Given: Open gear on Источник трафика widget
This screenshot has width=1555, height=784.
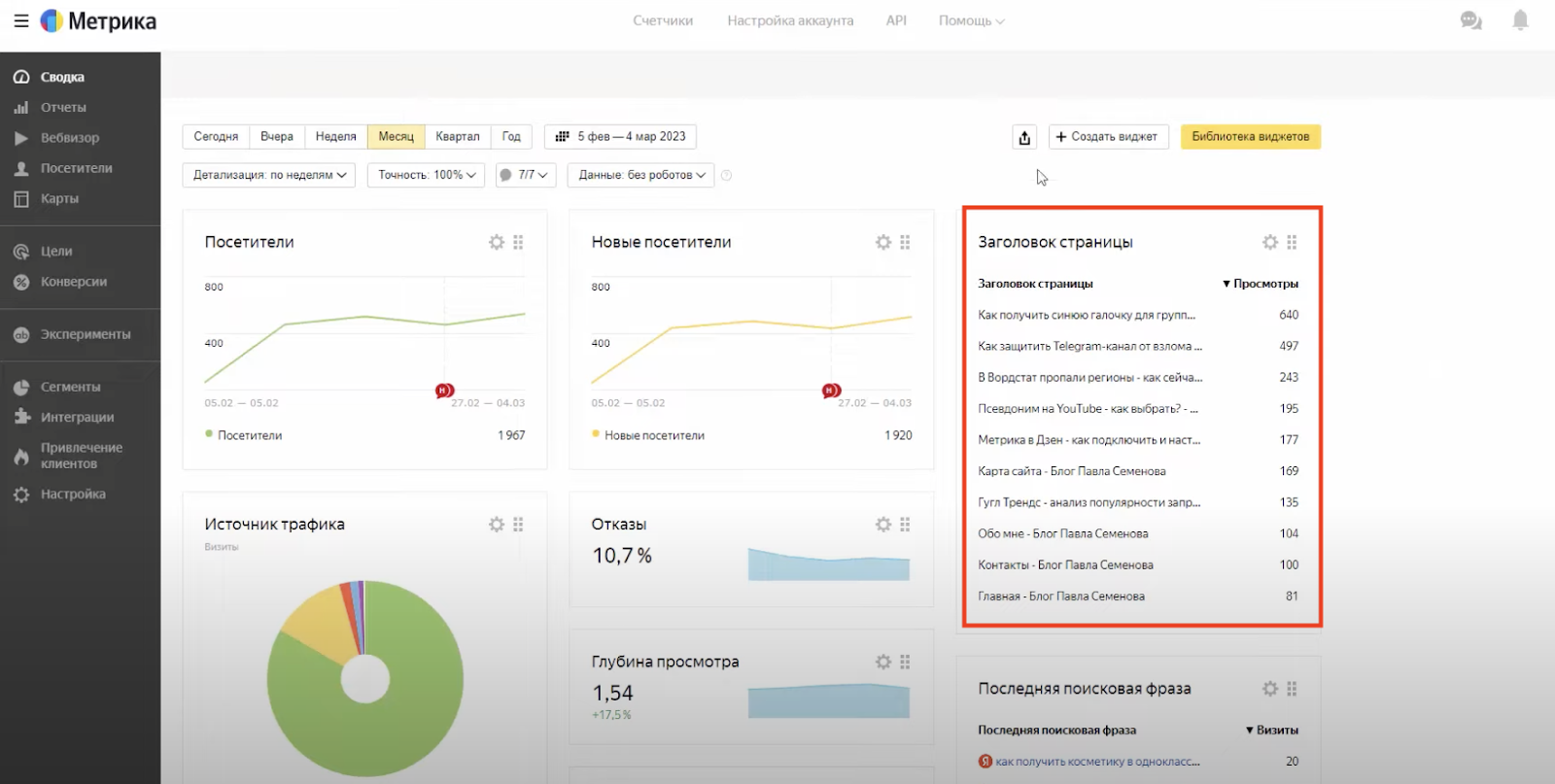Looking at the screenshot, I should (x=497, y=525).
